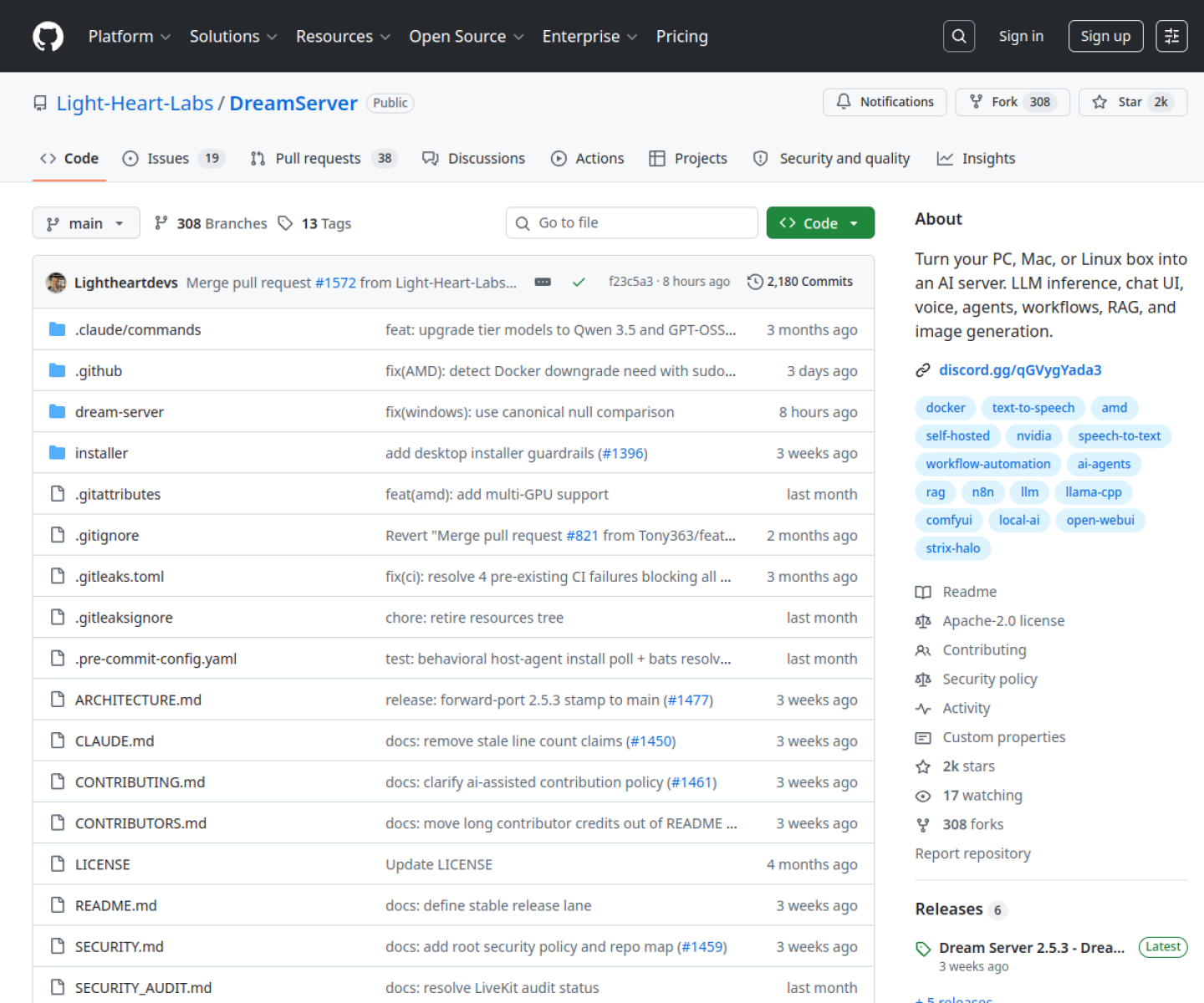The height and width of the screenshot is (1003, 1204).
Task: View the 13 Tags link
Action: click(x=314, y=223)
